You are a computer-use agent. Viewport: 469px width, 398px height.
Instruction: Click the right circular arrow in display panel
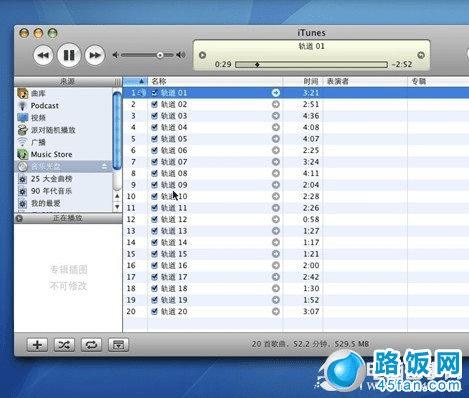pos(421,55)
